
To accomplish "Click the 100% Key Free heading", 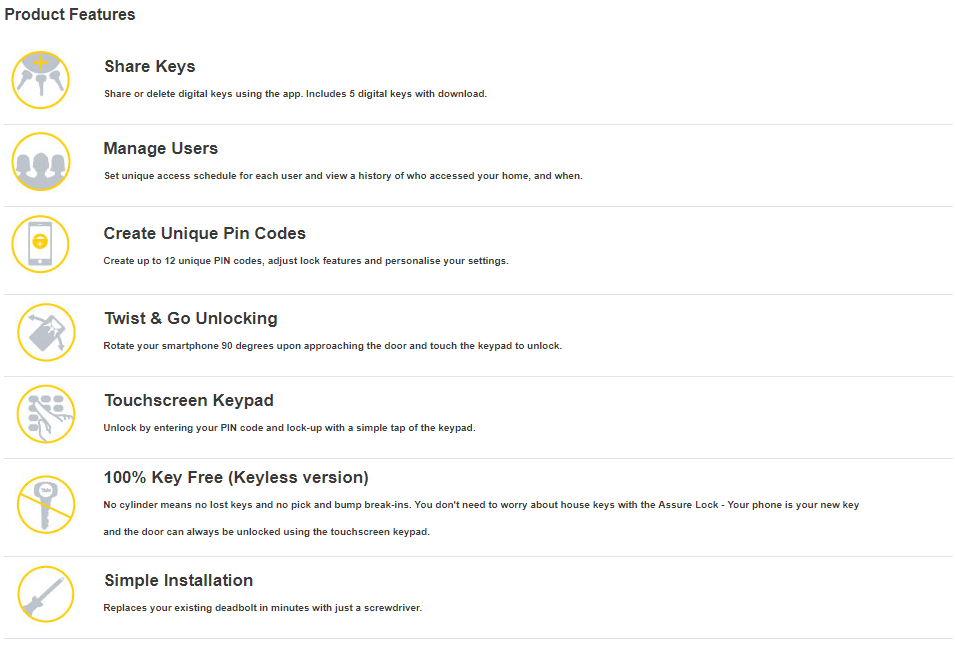I will click(236, 478).
